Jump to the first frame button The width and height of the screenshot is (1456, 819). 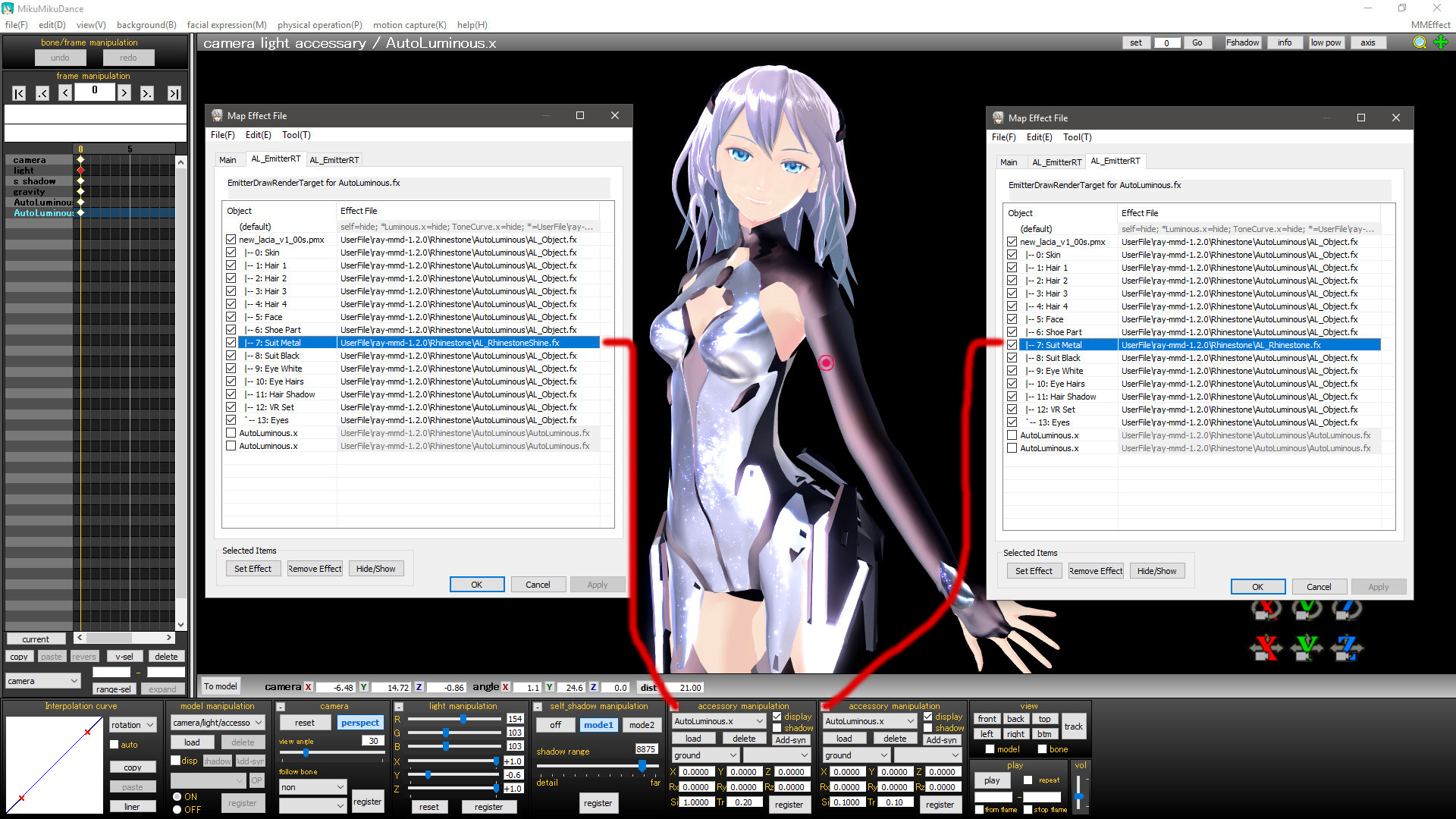pos(20,93)
